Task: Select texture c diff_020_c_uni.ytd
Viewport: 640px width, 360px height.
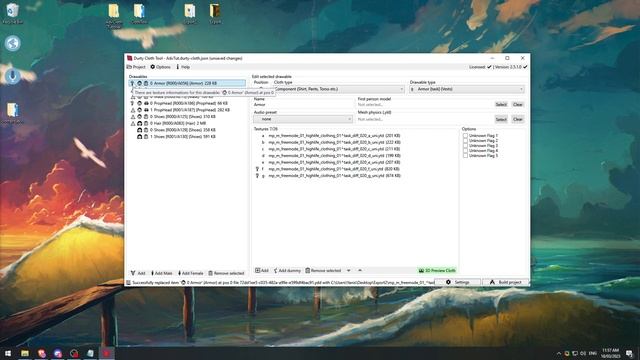Action: coord(334,149)
